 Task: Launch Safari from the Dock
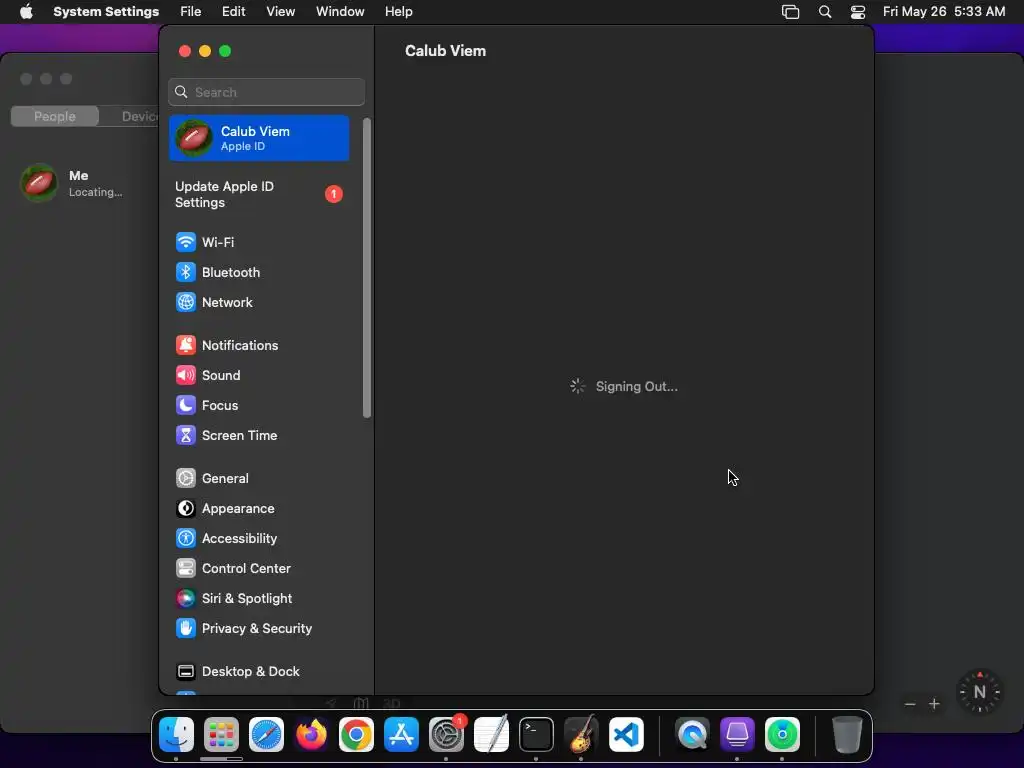(266, 735)
